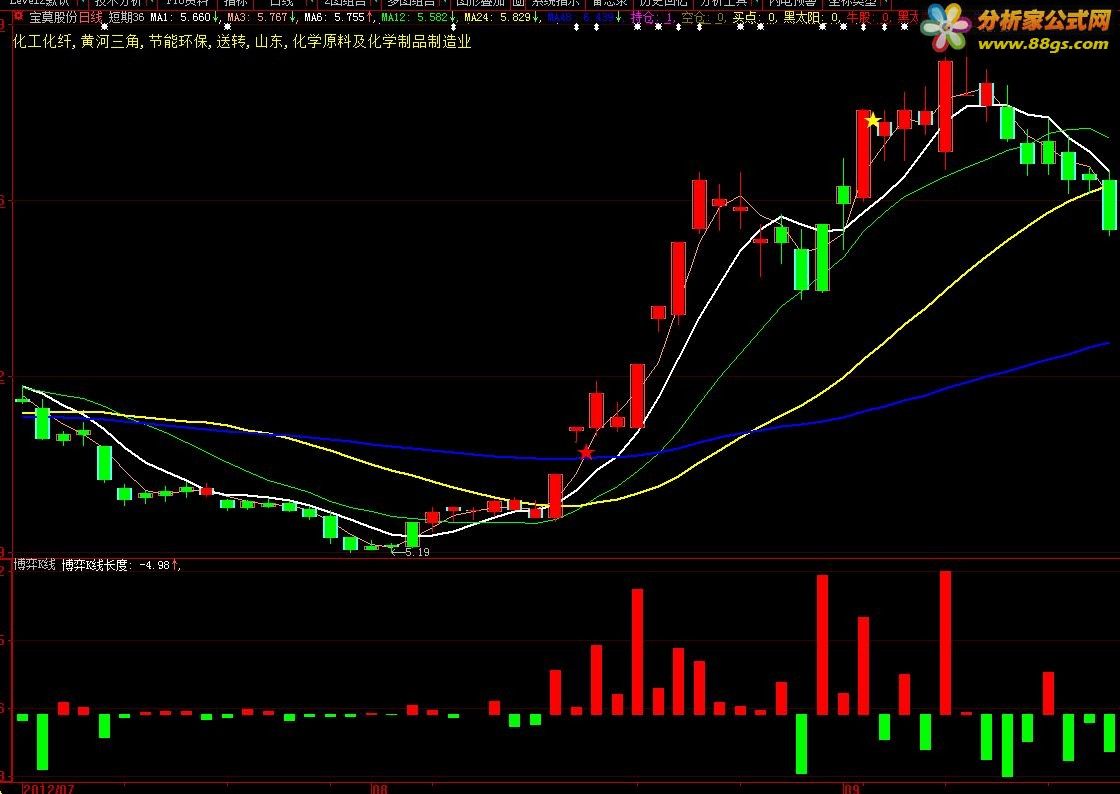Click the 买点: 0 indicator text
The image size is (1120, 794).
753,17
